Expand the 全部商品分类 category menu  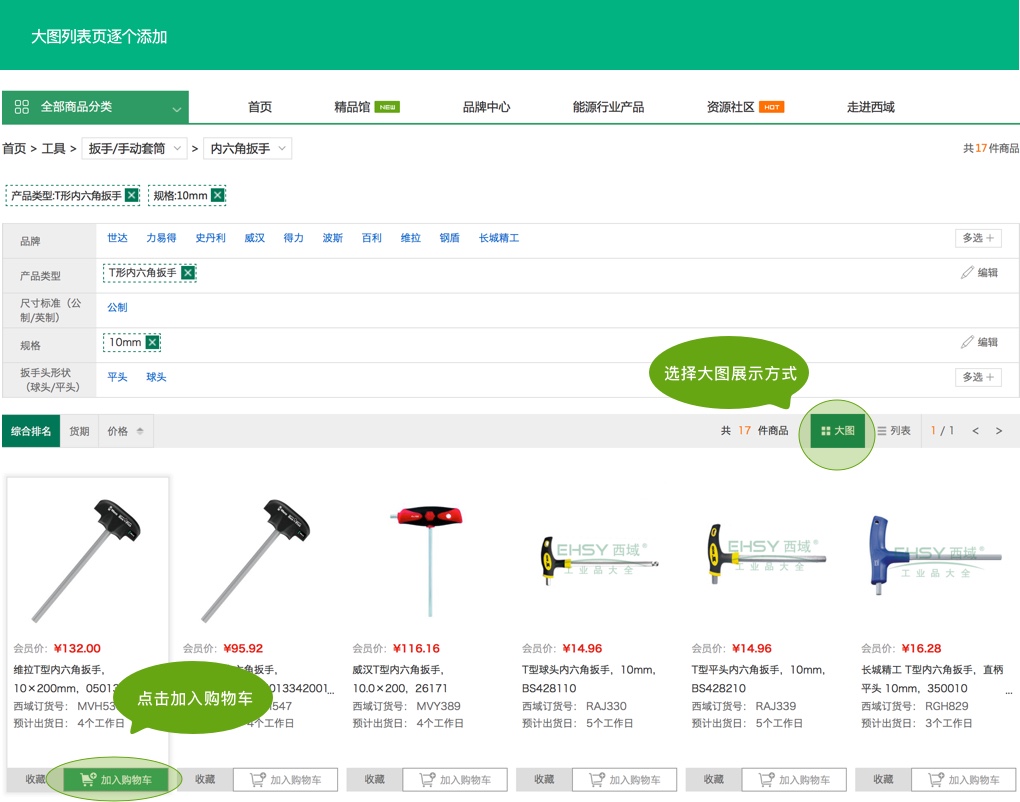click(x=95, y=107)
